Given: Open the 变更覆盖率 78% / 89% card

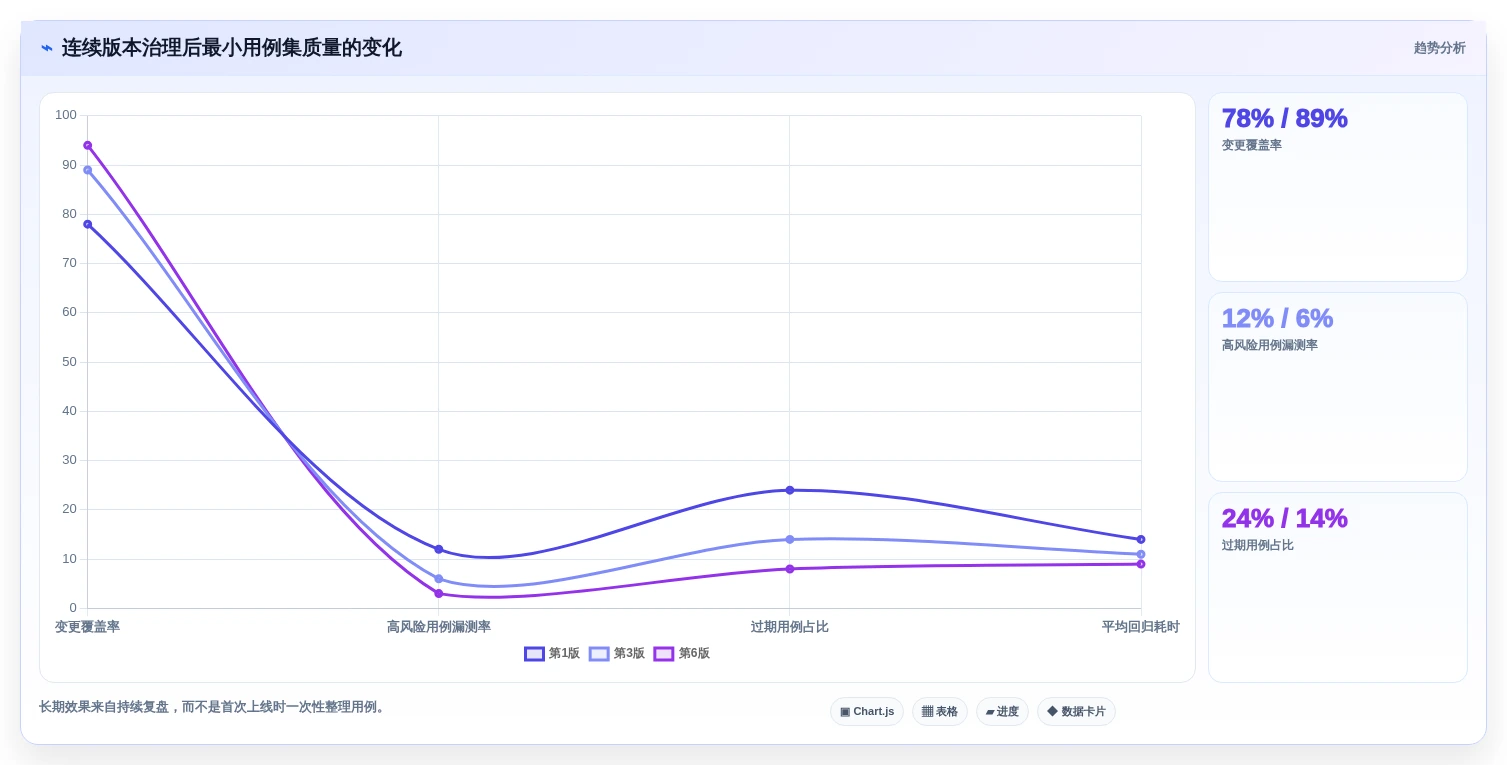Looking at the screenshot, I should [x=1338, y=187].
